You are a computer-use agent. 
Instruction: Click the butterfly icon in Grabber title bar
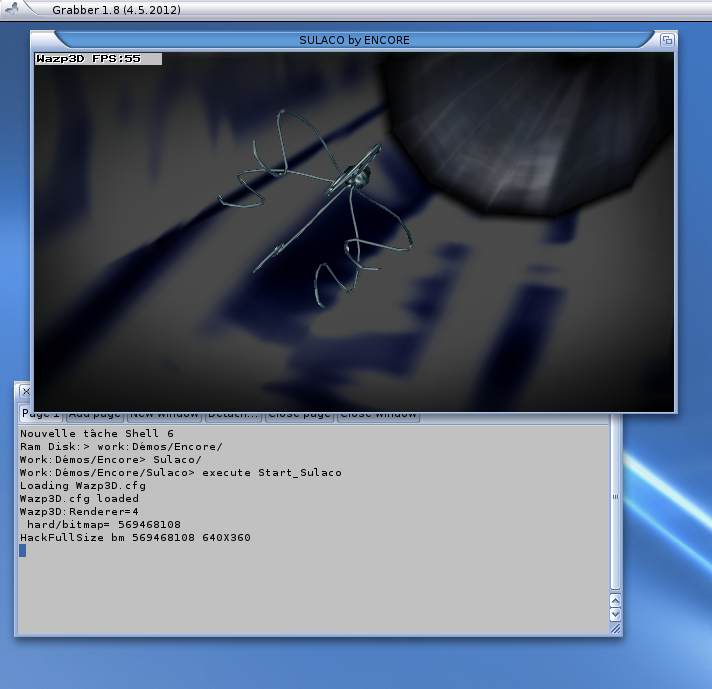tap(11, 8)
